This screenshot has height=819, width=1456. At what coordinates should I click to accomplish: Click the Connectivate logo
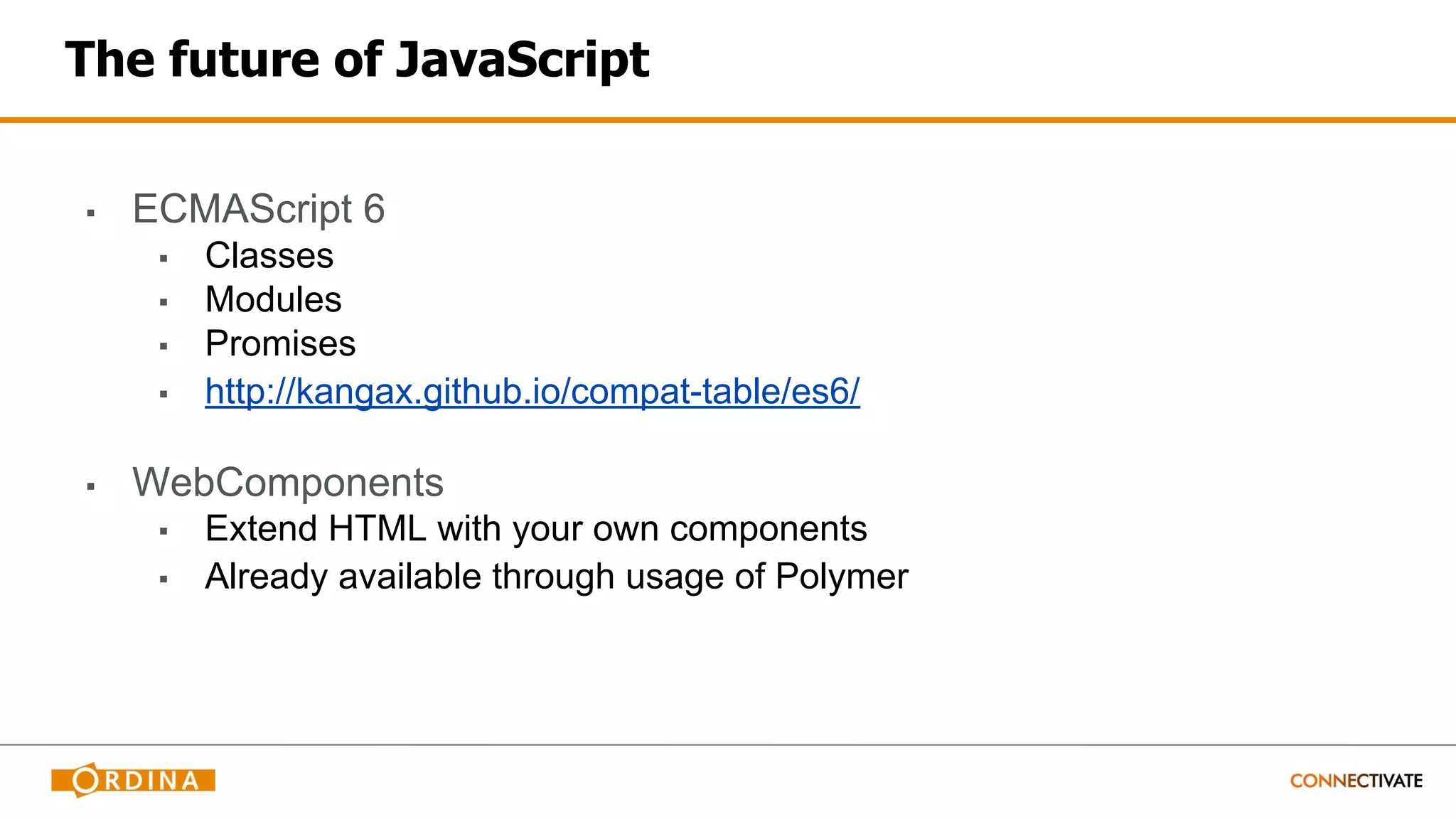[1356, 781]
